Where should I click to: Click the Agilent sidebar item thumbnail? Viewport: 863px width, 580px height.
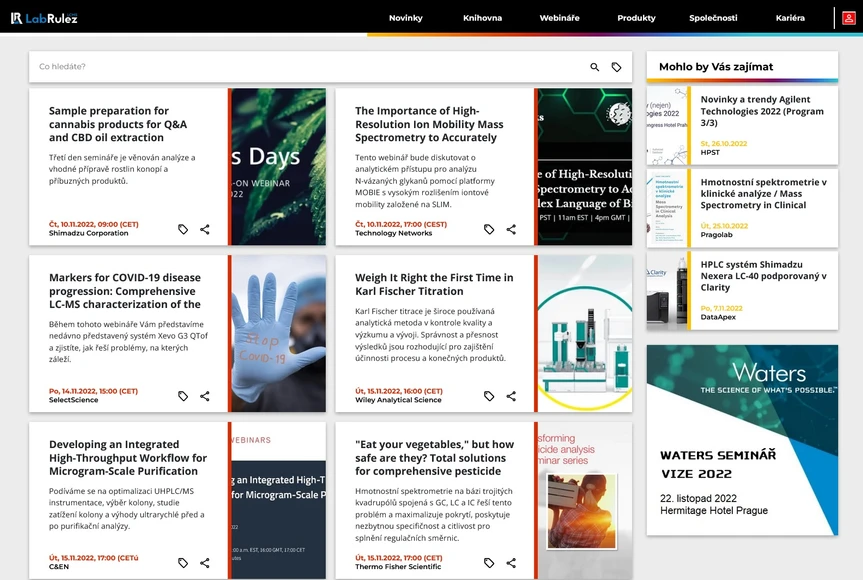click(x=667, y=126)
